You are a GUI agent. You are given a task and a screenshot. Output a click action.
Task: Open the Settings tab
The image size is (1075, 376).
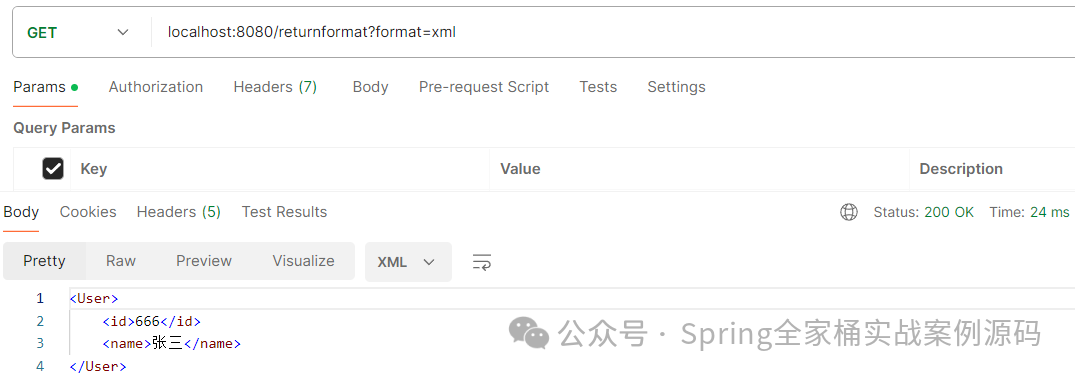tap(676, 87)
